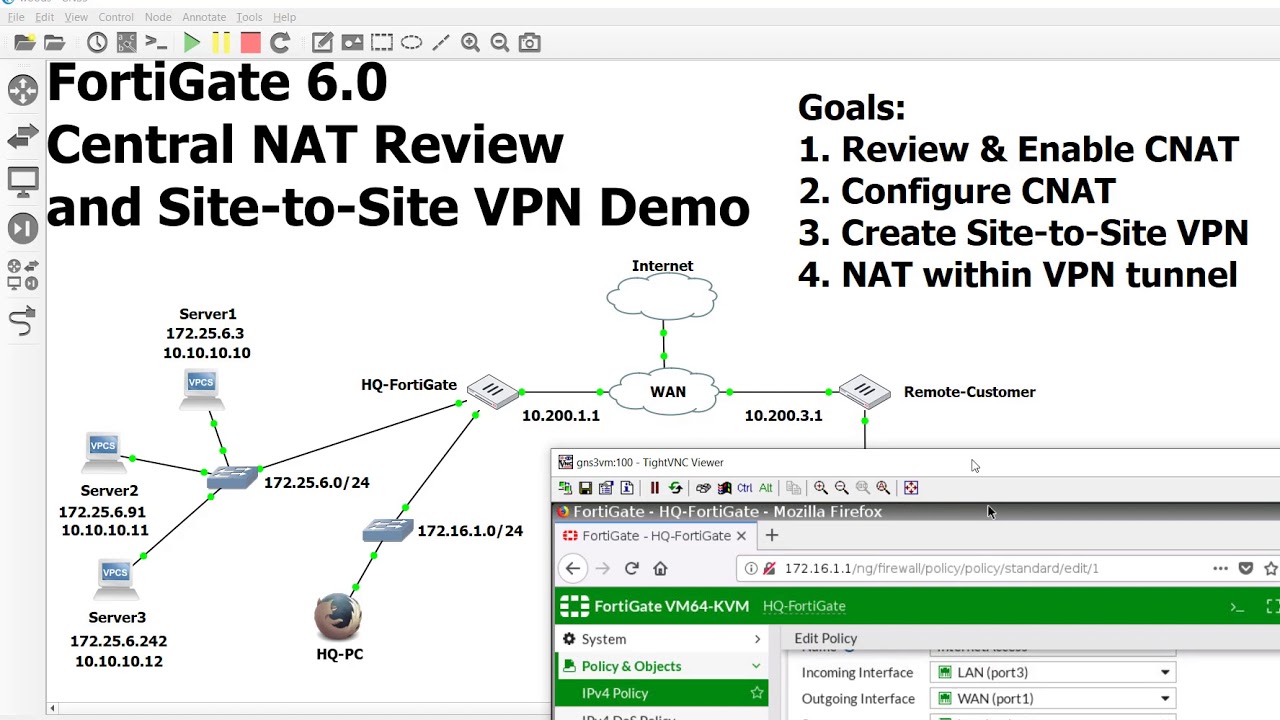Select the HQ-PC Firefox node

[x=338, y=617]
